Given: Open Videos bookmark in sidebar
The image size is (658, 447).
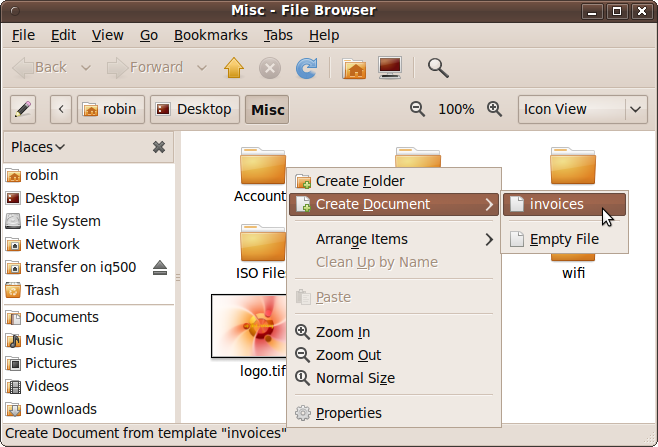Looking at the screenshot, I should click(x=89, y=386).
